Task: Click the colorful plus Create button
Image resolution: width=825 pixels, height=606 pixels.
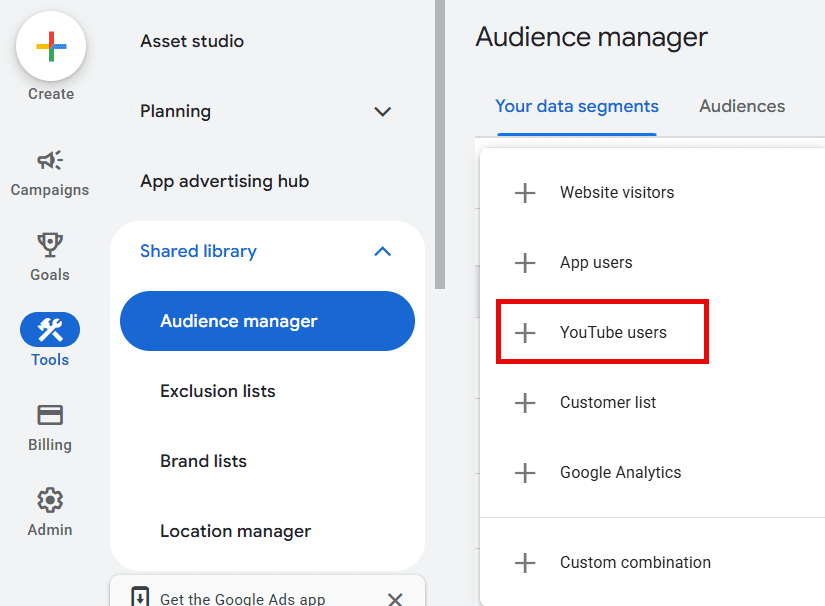Action: pos(50,47)
